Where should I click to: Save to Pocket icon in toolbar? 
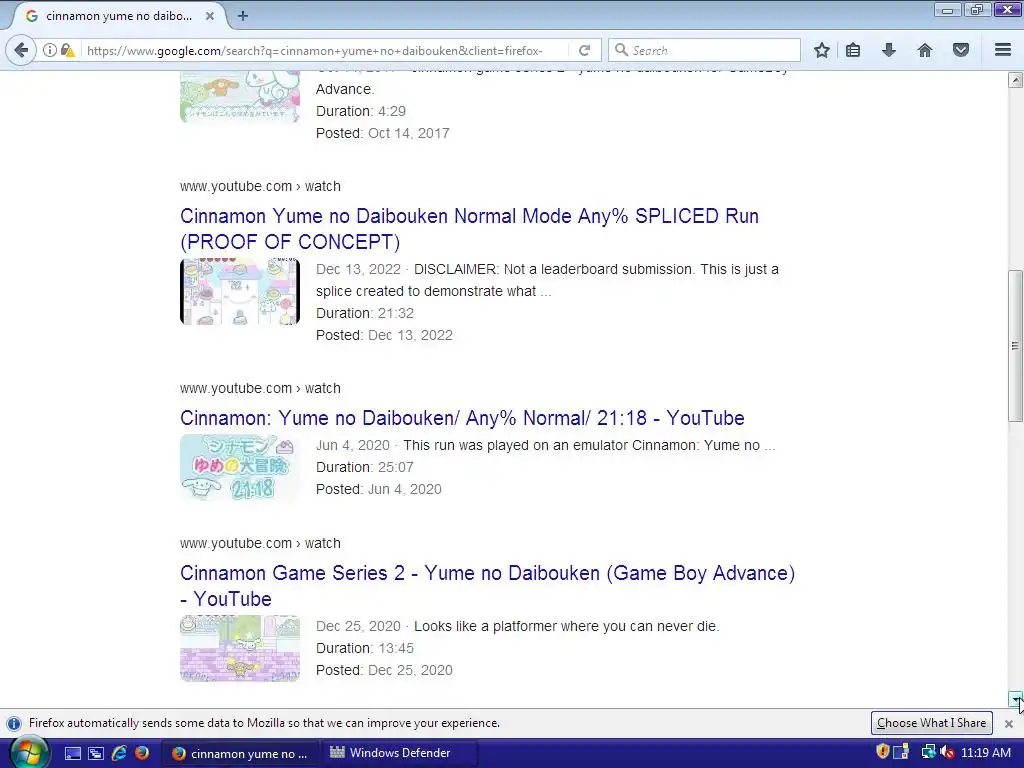point(961,50)
